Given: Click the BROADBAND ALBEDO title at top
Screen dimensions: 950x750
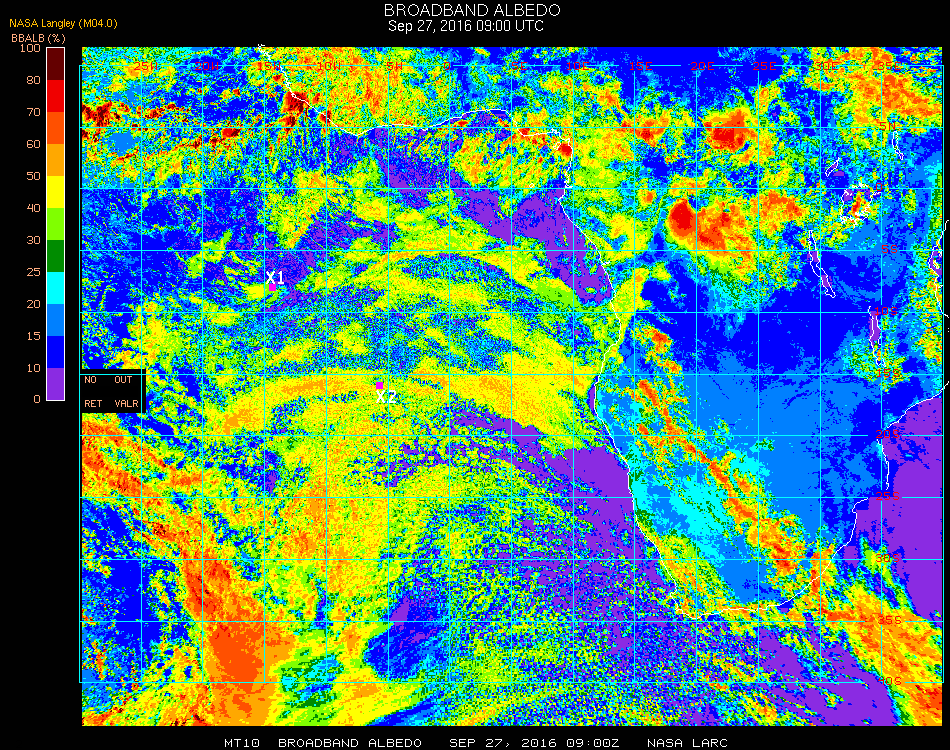Looking at the screenshot, I should tap(472, 10).
